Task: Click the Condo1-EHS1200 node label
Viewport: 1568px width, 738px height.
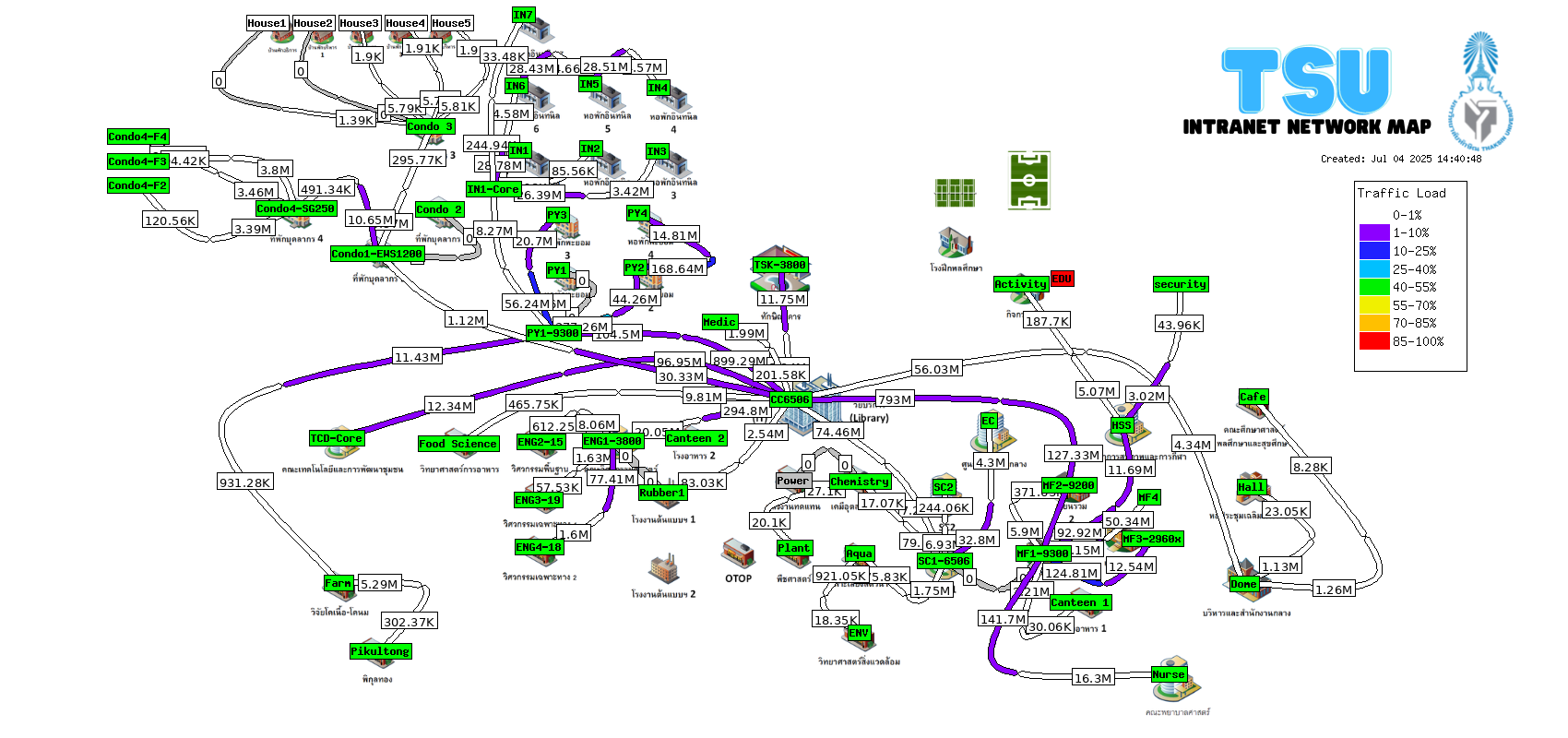Action: (376, 254)
